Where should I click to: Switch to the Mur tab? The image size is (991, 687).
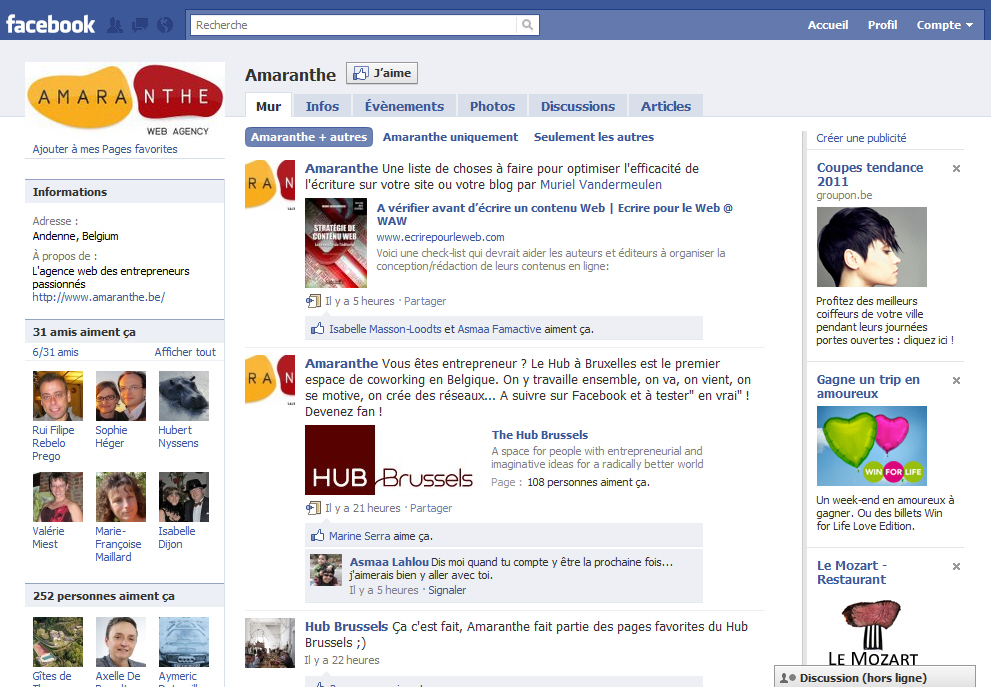268,106
